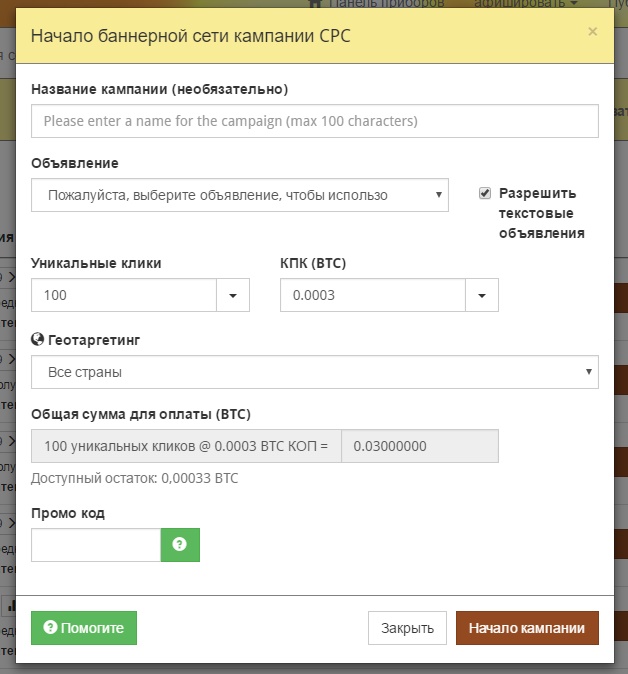628x674 pixels.
Task: Click the campaign name input field
Action: coord(314,121)
